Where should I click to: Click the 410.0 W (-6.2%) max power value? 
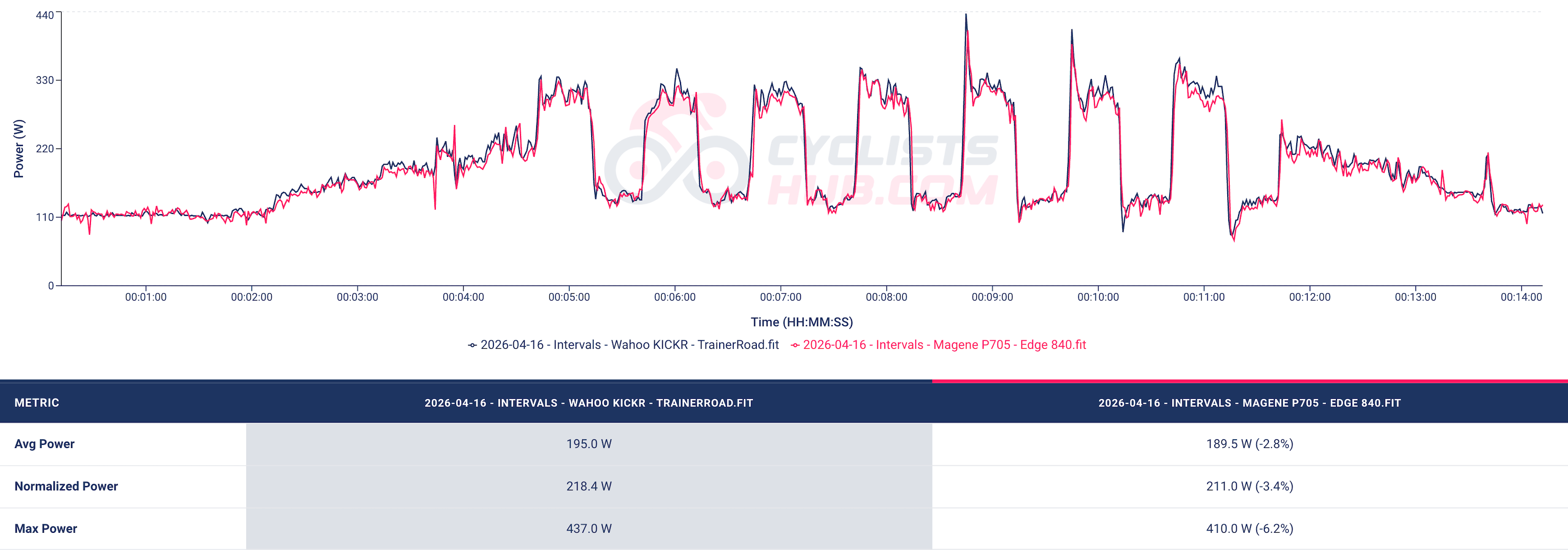click(x=1249, y=529)
